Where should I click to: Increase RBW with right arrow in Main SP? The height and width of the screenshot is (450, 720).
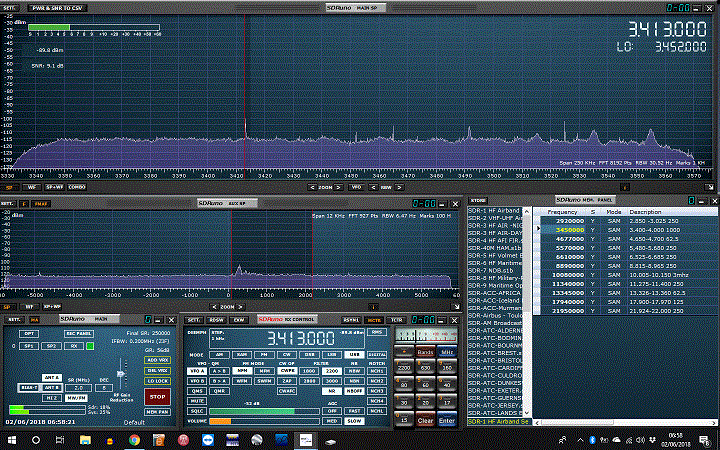click(399, 187)
